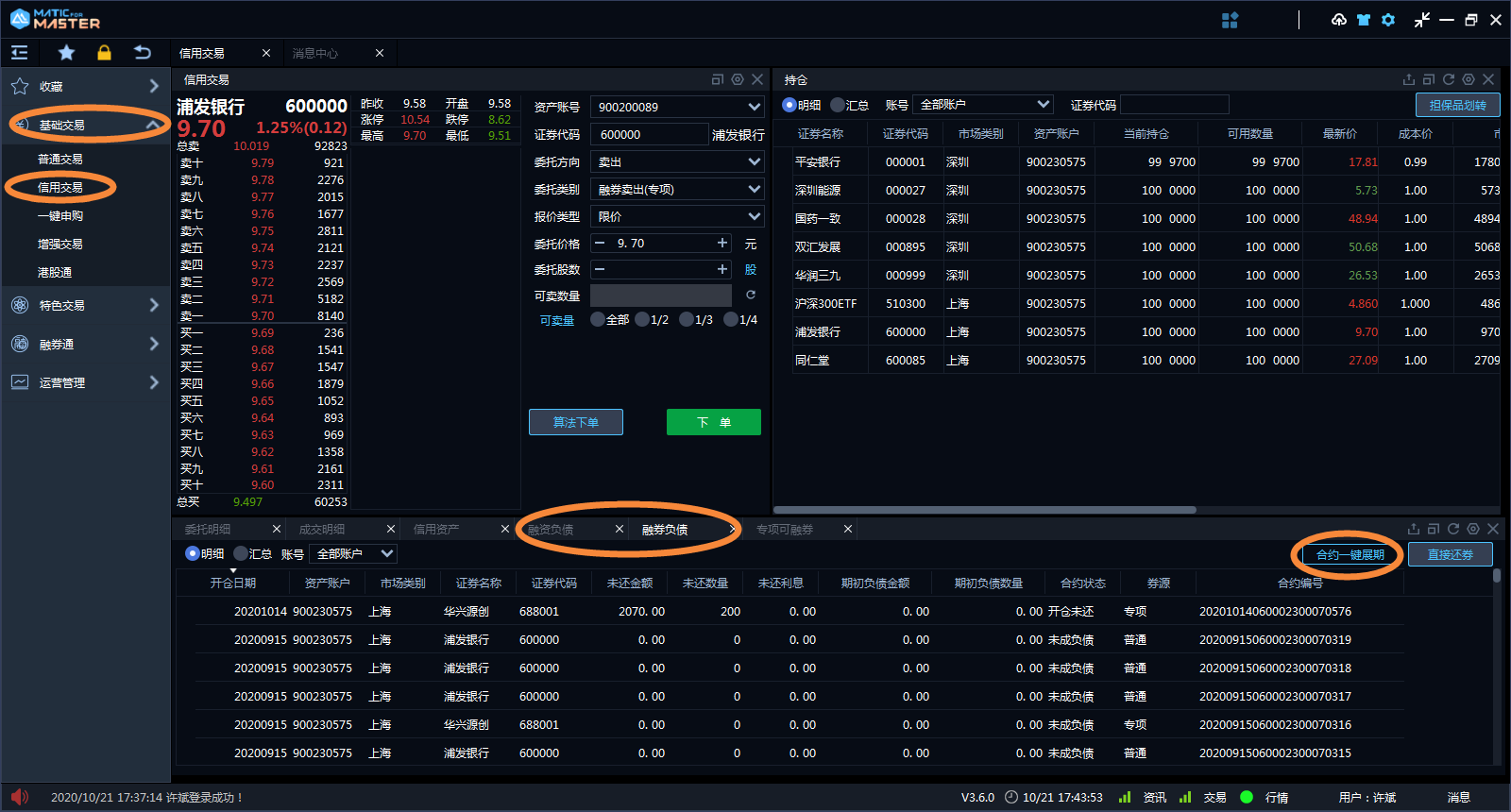Click the lock screen icon
This screenshot has width=1511, height=812.
tap(104, 53)
